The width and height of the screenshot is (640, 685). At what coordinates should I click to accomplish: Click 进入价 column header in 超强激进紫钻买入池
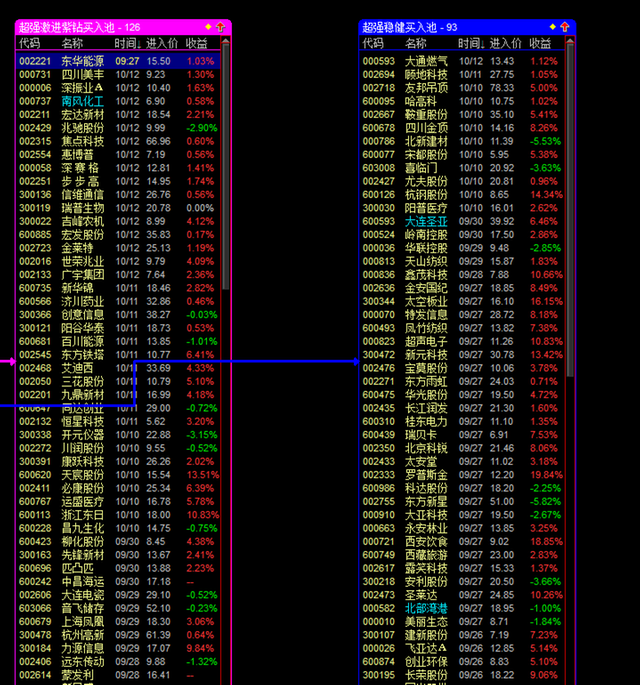point(161,43)
